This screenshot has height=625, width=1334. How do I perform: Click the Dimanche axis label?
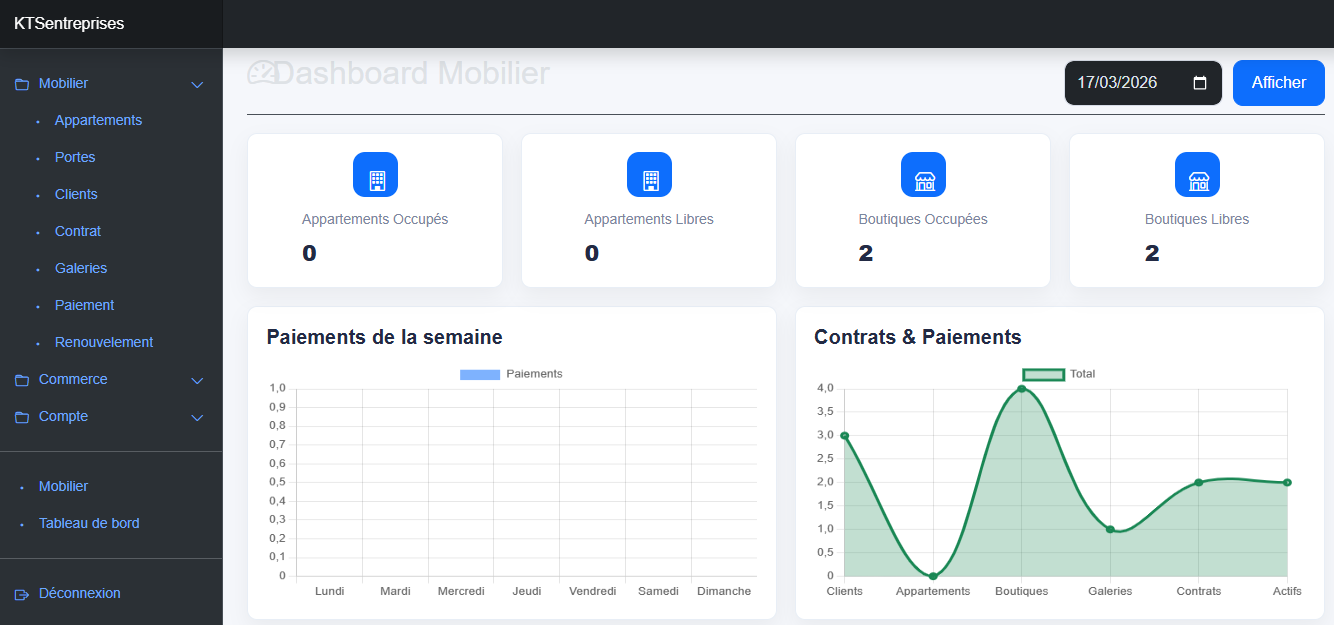(x=724, y=591)
